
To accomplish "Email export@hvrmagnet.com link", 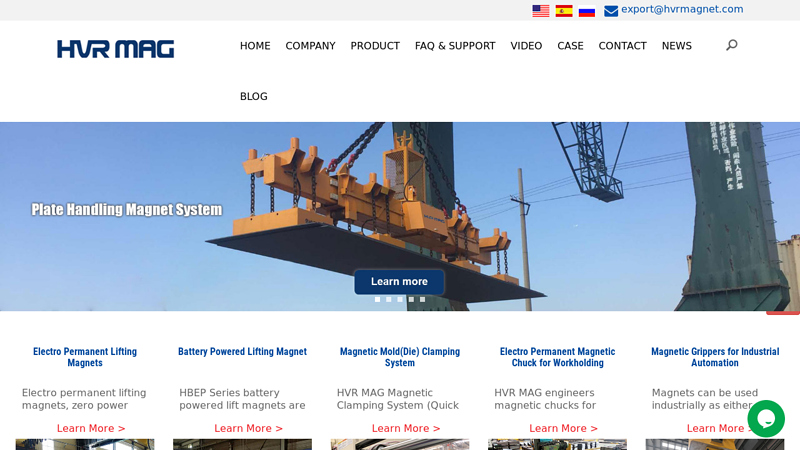I will click(682, 9).
